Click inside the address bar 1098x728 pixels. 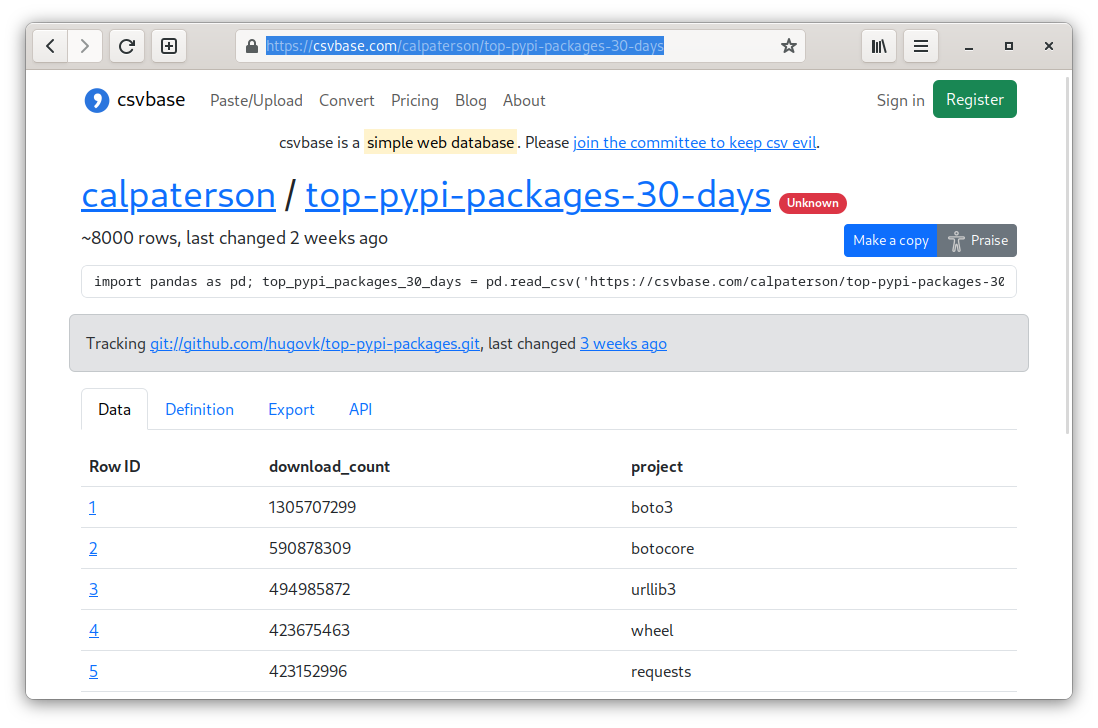point(500,45)
